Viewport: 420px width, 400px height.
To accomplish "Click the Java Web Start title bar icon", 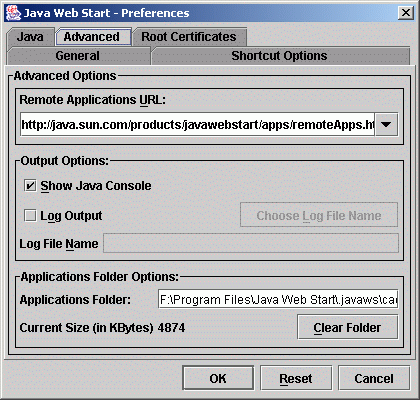I will point(14,13).
